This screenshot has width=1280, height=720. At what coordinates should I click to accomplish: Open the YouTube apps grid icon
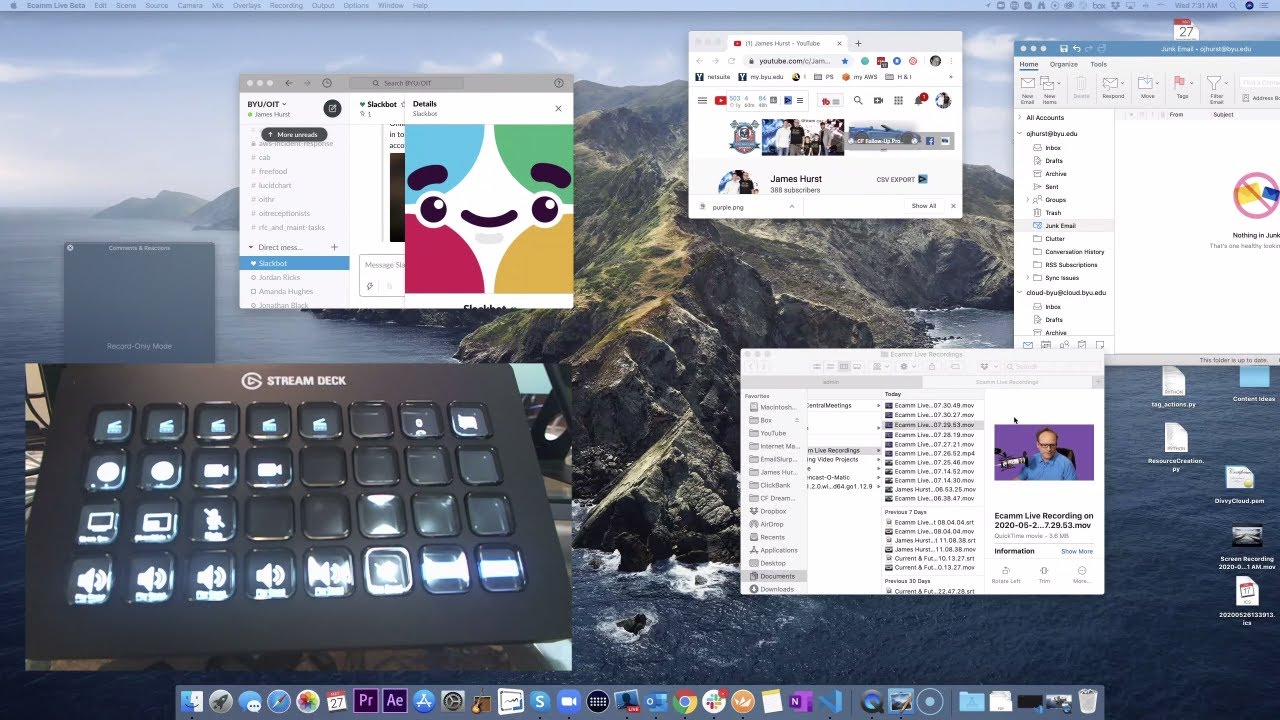[x=897, y=100]
